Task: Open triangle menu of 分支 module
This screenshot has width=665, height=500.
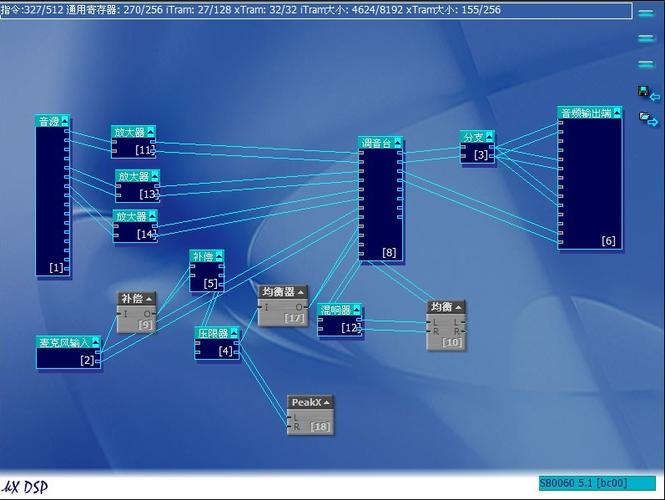Action: point(489,137)
